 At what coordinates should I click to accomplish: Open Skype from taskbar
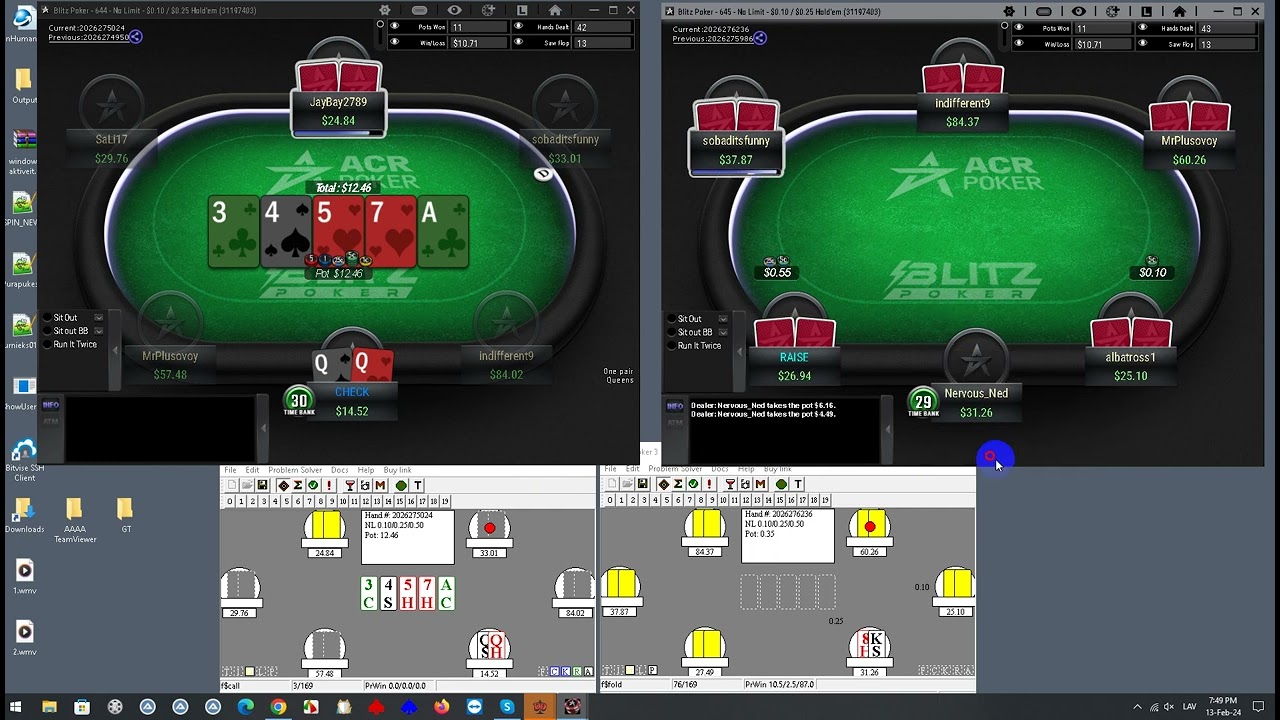click(507, 707)
